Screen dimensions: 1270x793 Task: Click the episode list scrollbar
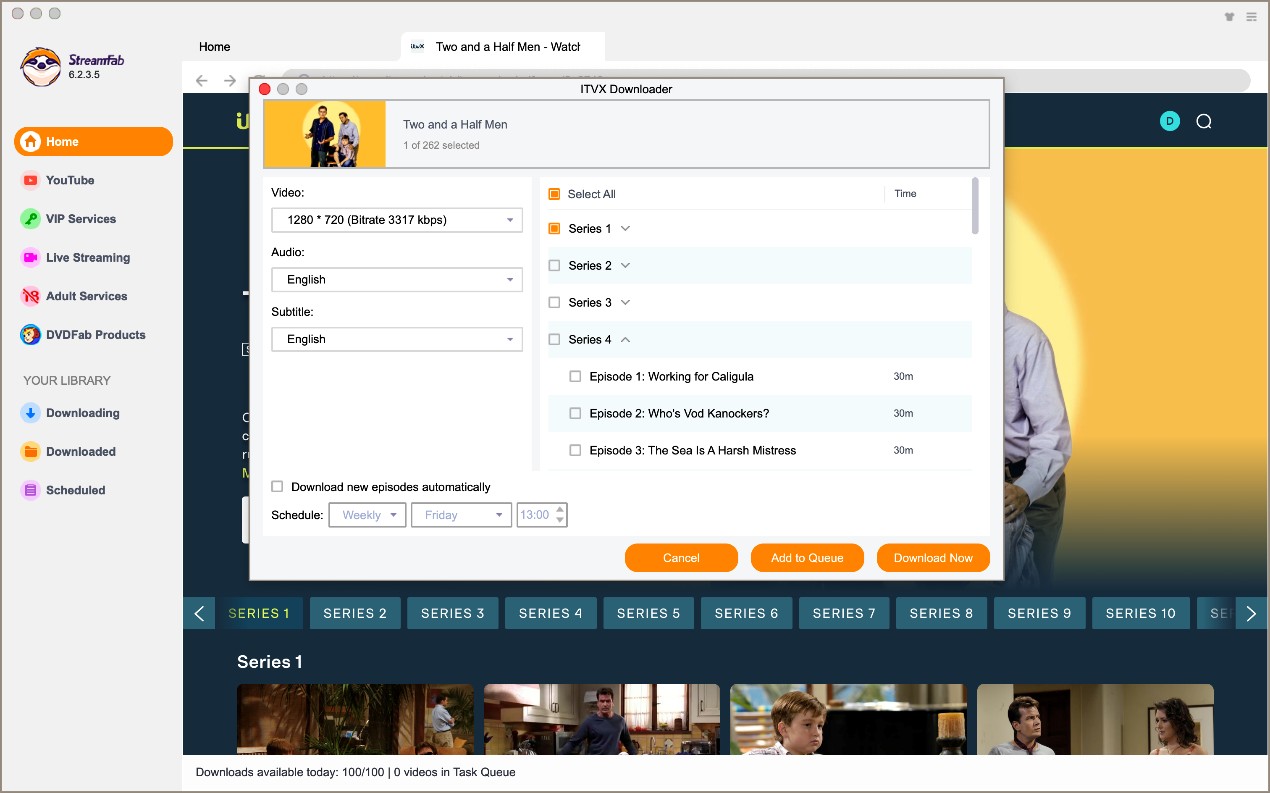point(975,206)
